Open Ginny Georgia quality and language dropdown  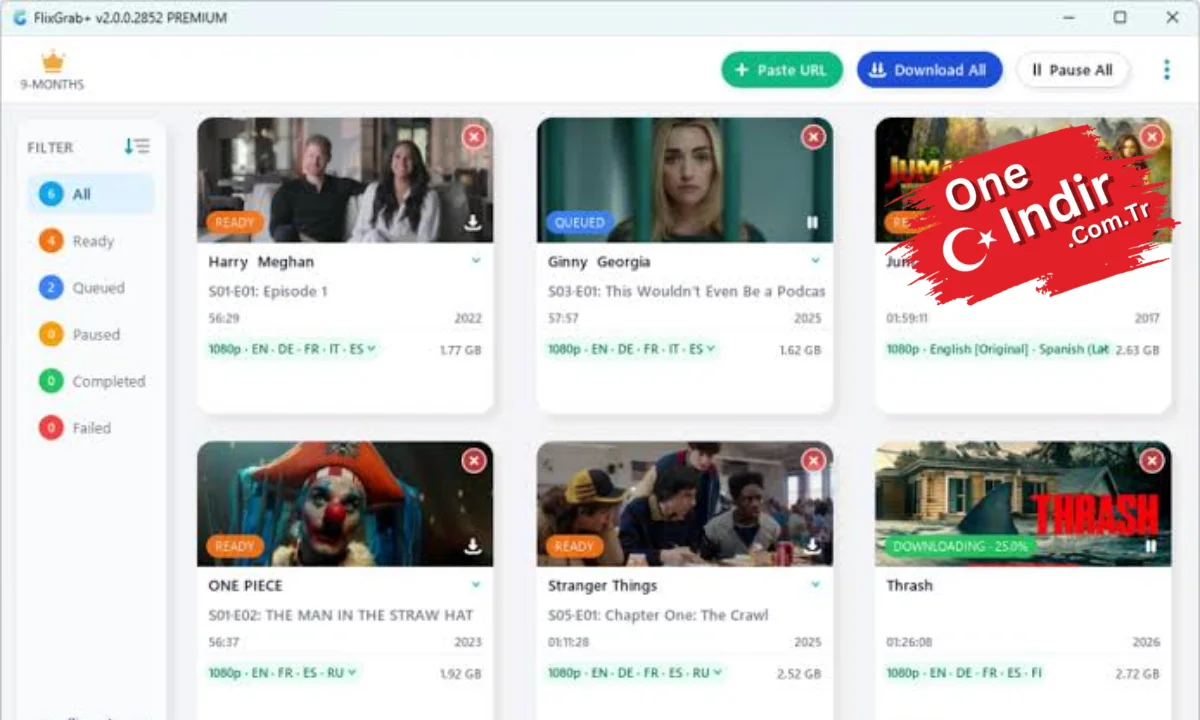click(x=632, y=349)
